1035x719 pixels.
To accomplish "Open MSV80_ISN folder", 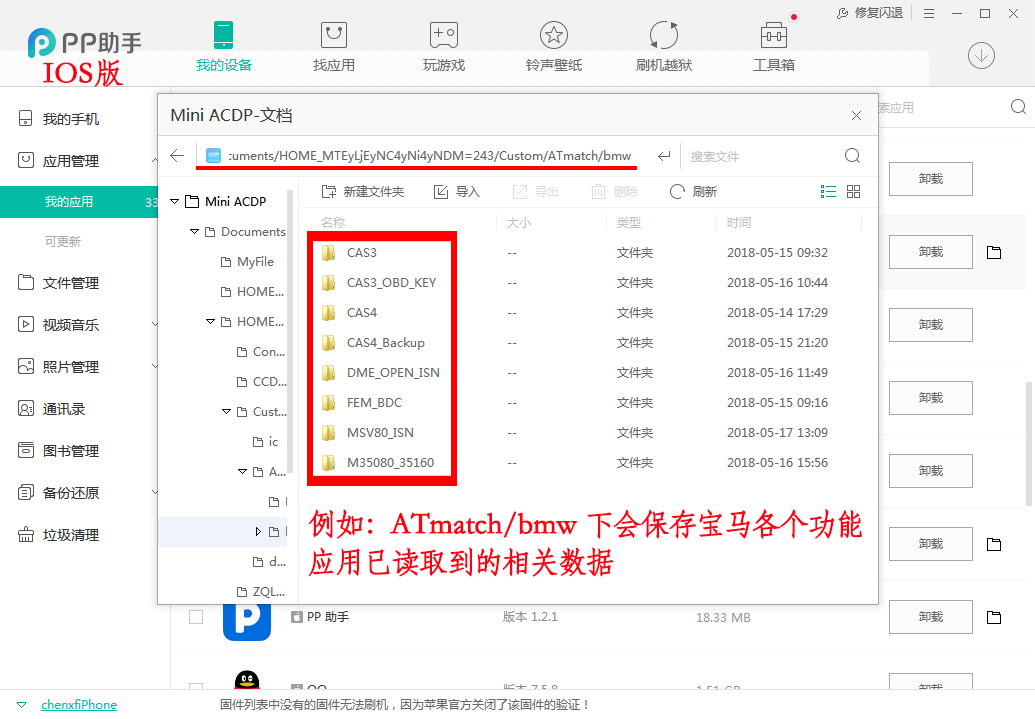I will pos(367,432).
